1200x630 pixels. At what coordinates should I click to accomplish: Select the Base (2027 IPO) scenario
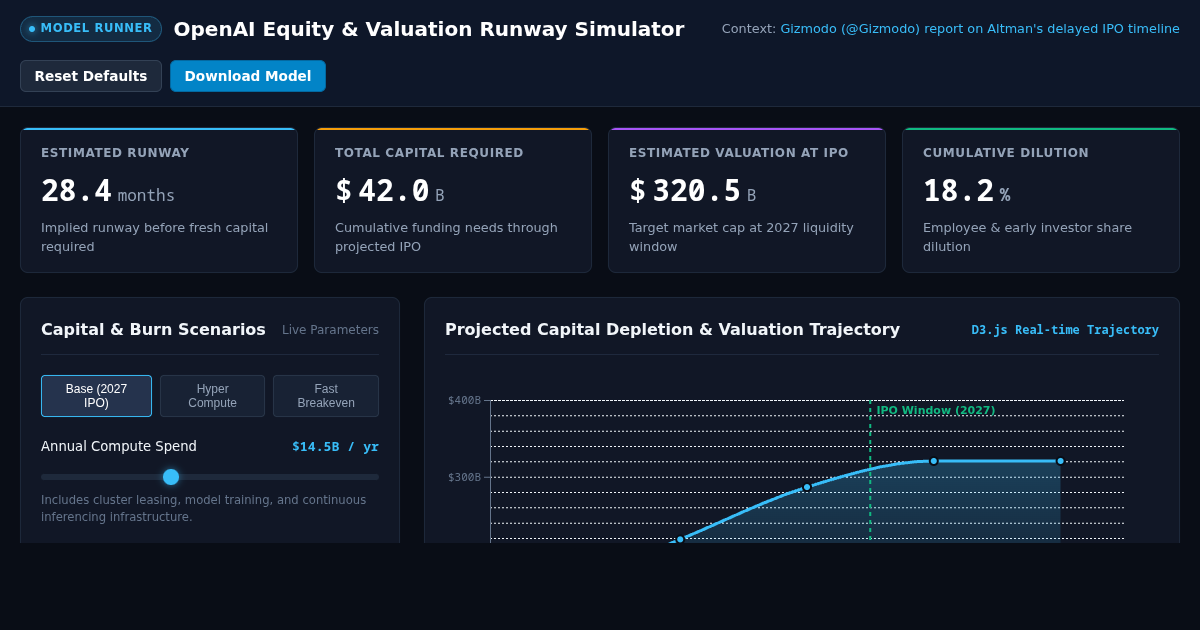[96, 396]
